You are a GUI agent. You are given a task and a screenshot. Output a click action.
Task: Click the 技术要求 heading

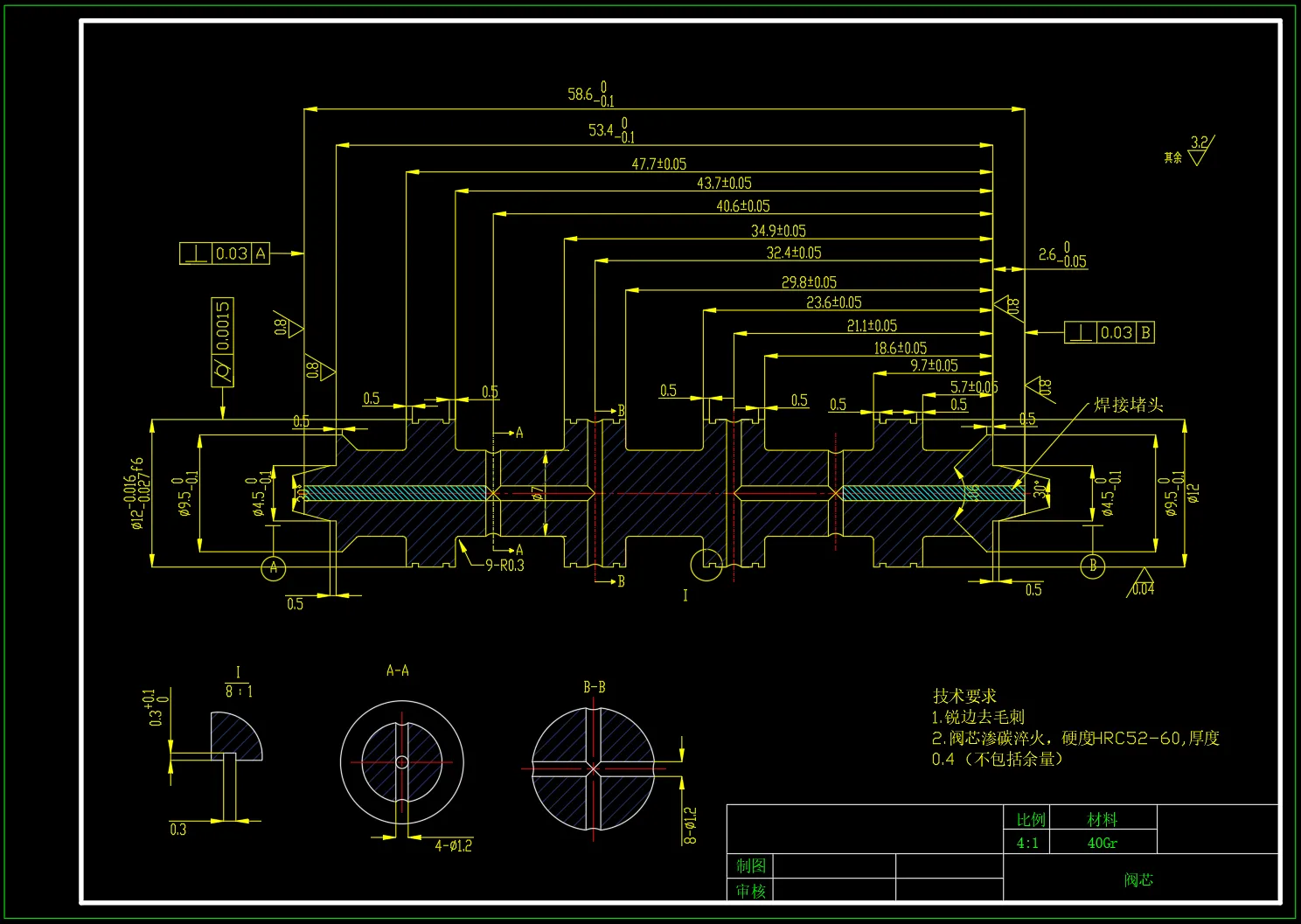pos(964,696)
